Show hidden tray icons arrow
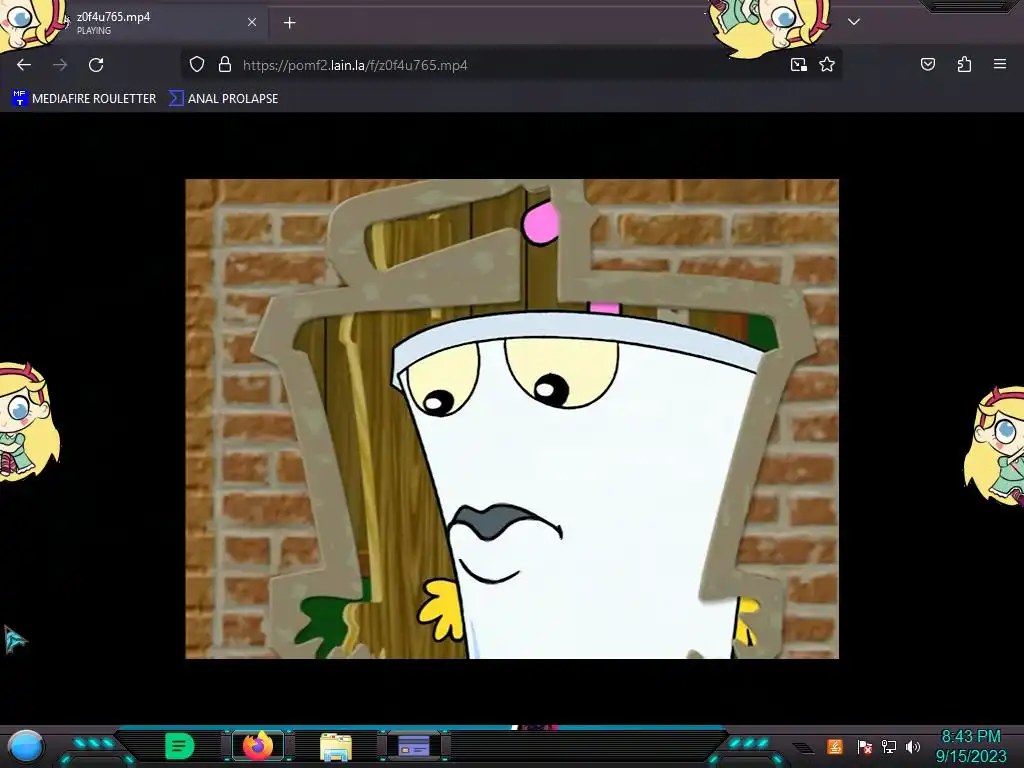The image size is (1024, 768). point(804,748)
